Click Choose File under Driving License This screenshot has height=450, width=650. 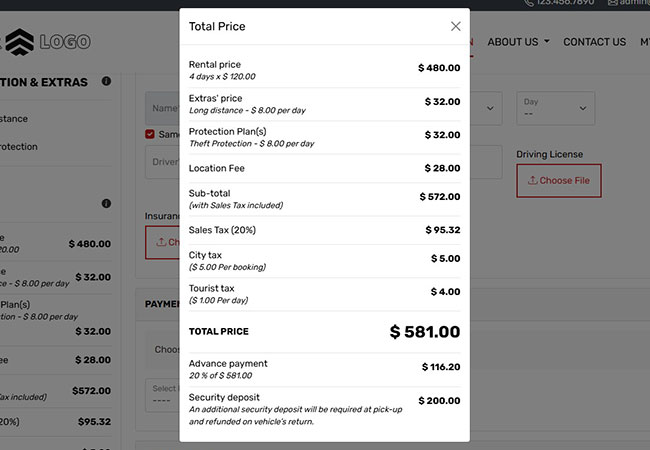(559, 181)
